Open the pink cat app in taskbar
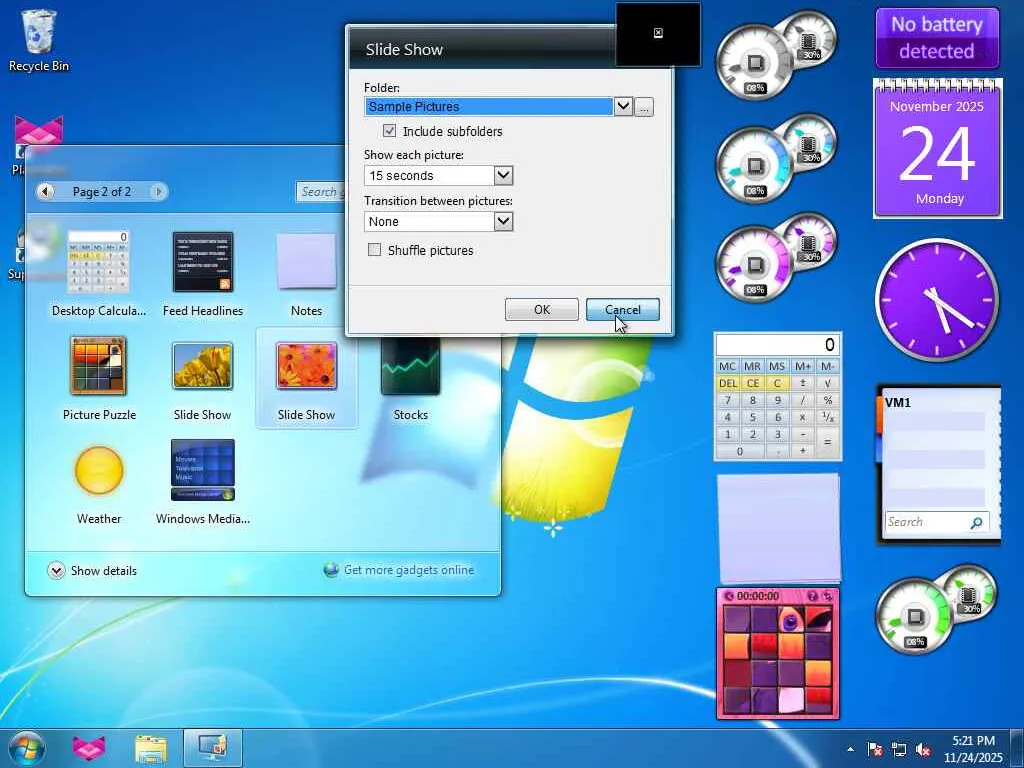This screenshot has width=1024, height=768. coord(89,748)
